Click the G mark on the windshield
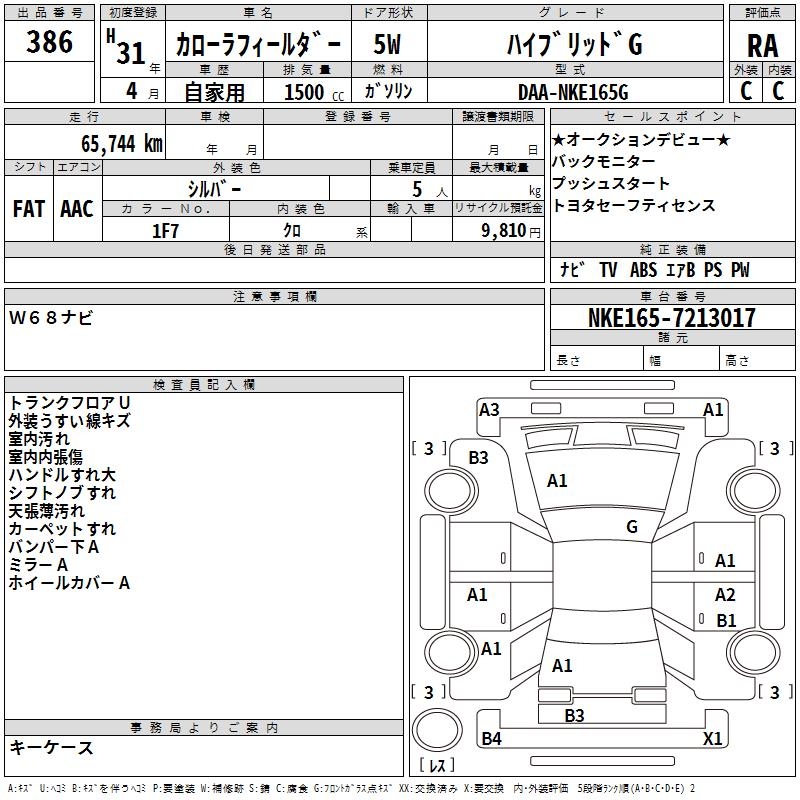The image size is (800, 800). pos(632,527)
